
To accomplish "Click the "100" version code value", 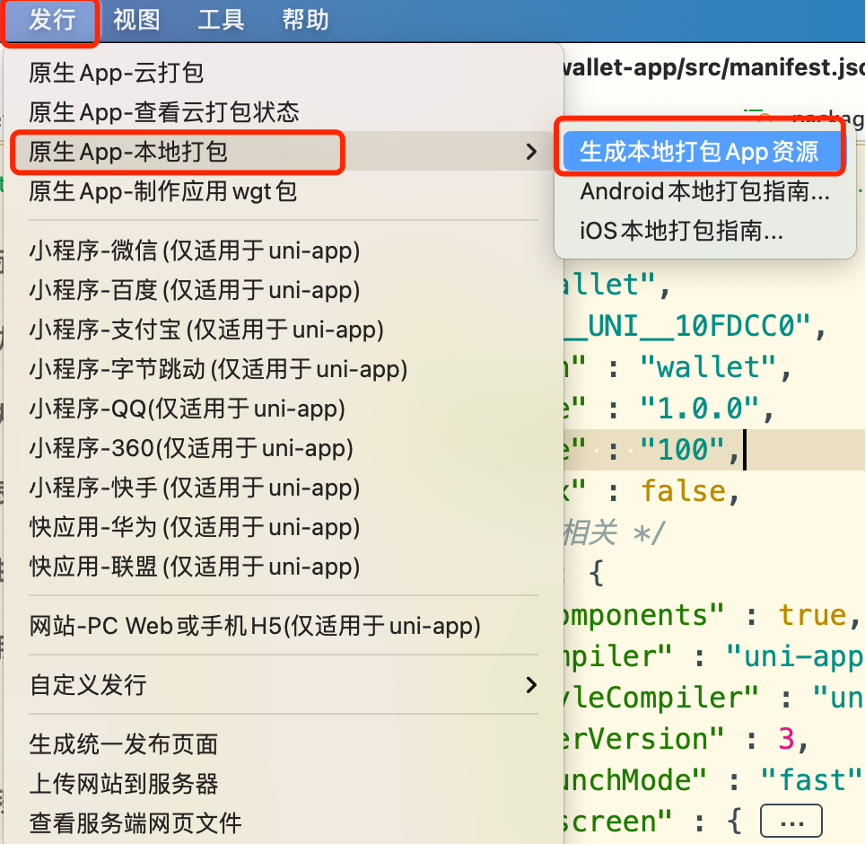I will click(682, 450).
